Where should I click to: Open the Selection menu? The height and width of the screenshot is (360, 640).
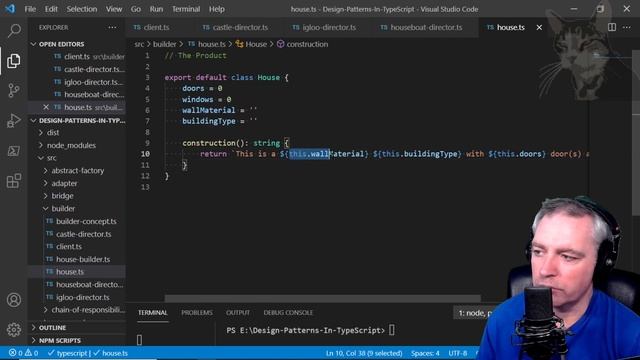point(82,9)
